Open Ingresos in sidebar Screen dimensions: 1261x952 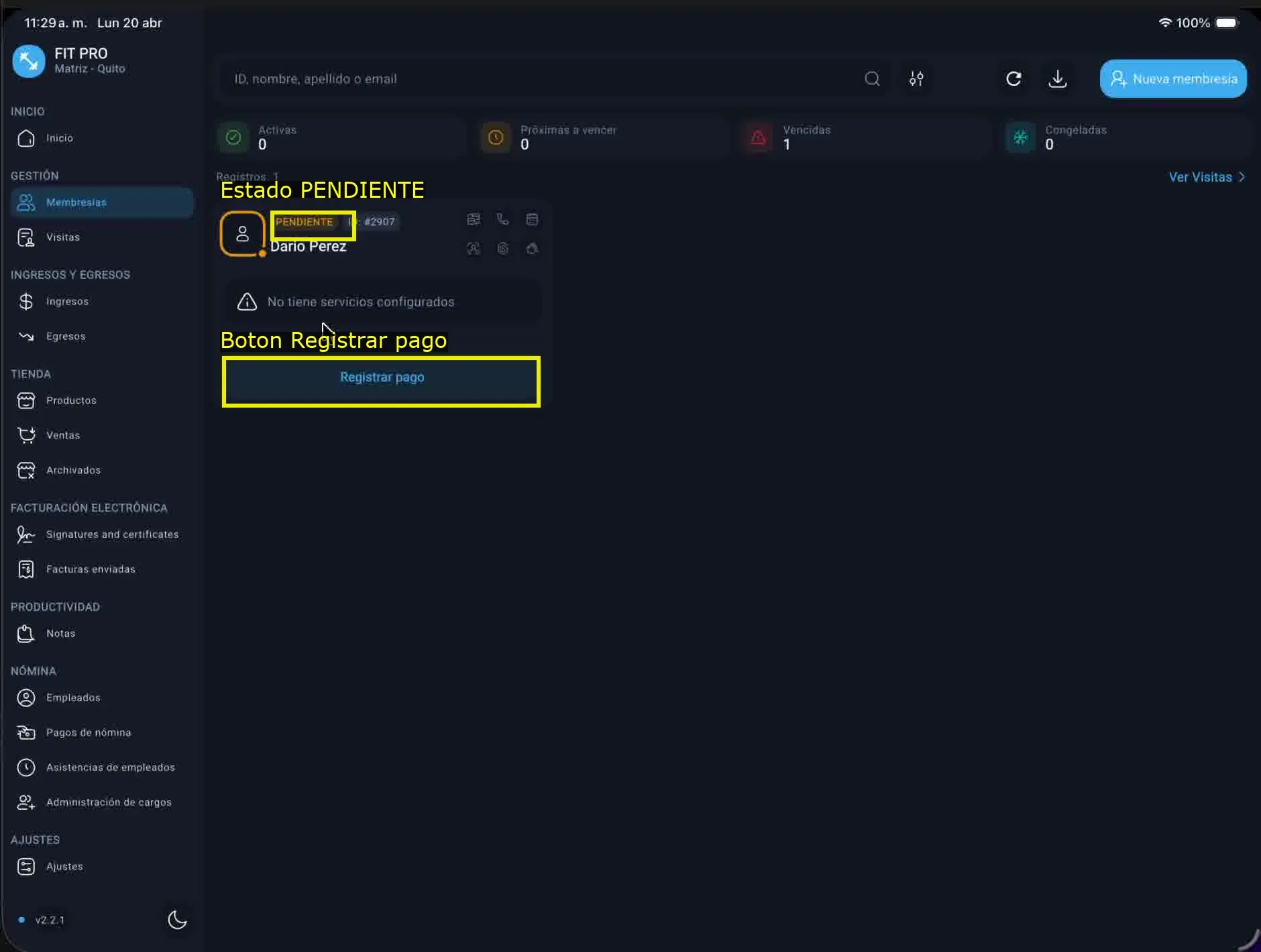67,302
